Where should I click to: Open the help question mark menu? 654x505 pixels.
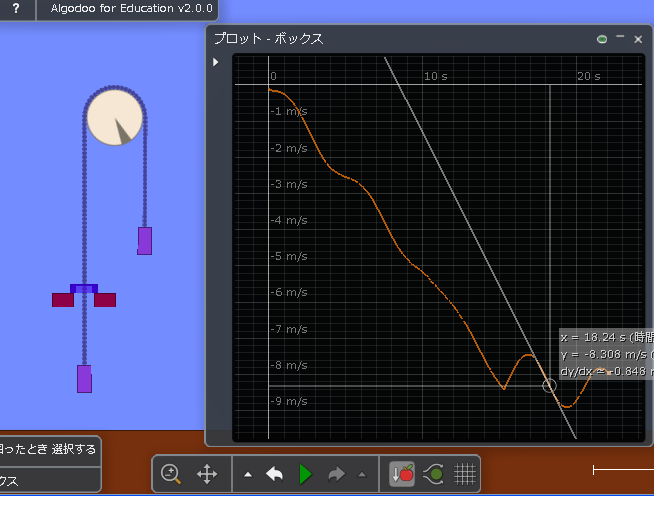point(16,8)
